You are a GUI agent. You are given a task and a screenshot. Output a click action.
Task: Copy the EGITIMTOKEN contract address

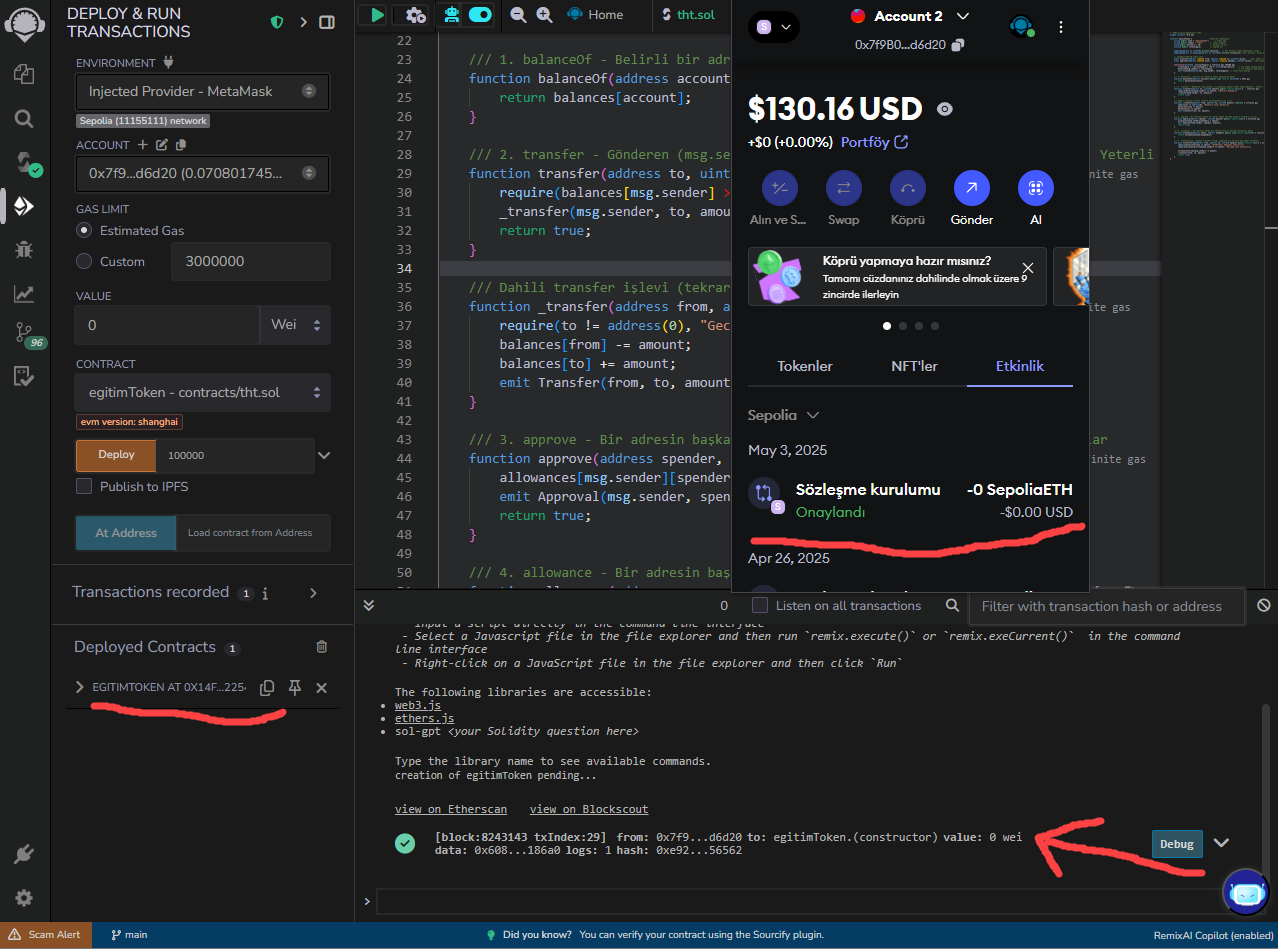(x=267, y=688)
